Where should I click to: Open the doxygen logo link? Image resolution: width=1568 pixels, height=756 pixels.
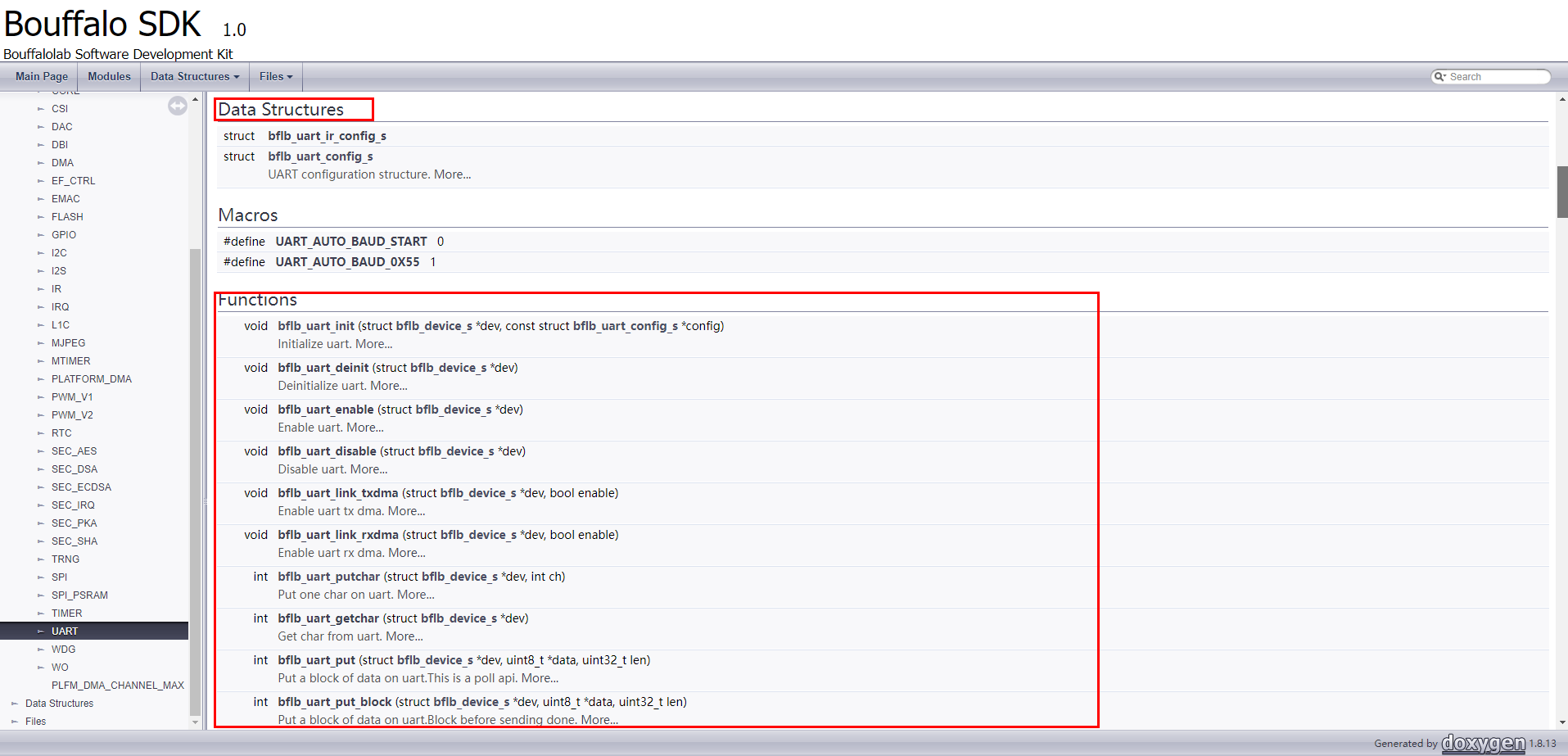pos(1483,743)
